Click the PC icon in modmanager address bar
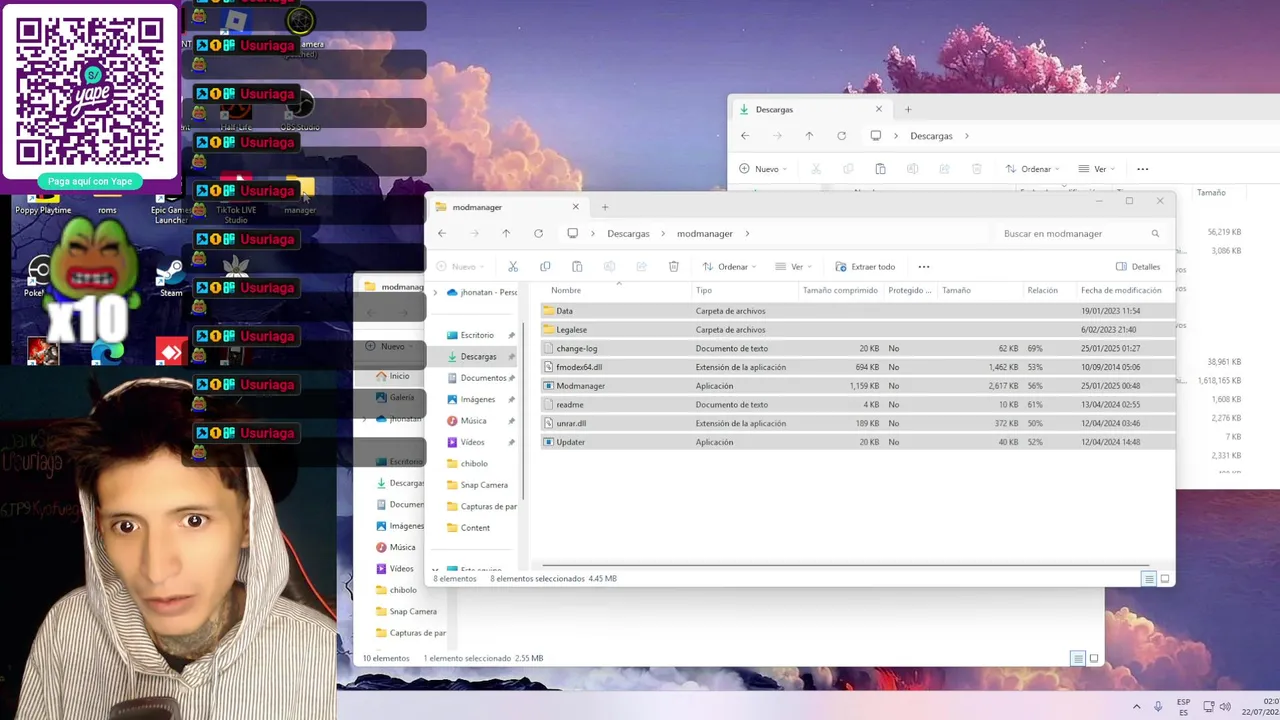The width and height of the screenshot is (1280, 720). point(572,233)
